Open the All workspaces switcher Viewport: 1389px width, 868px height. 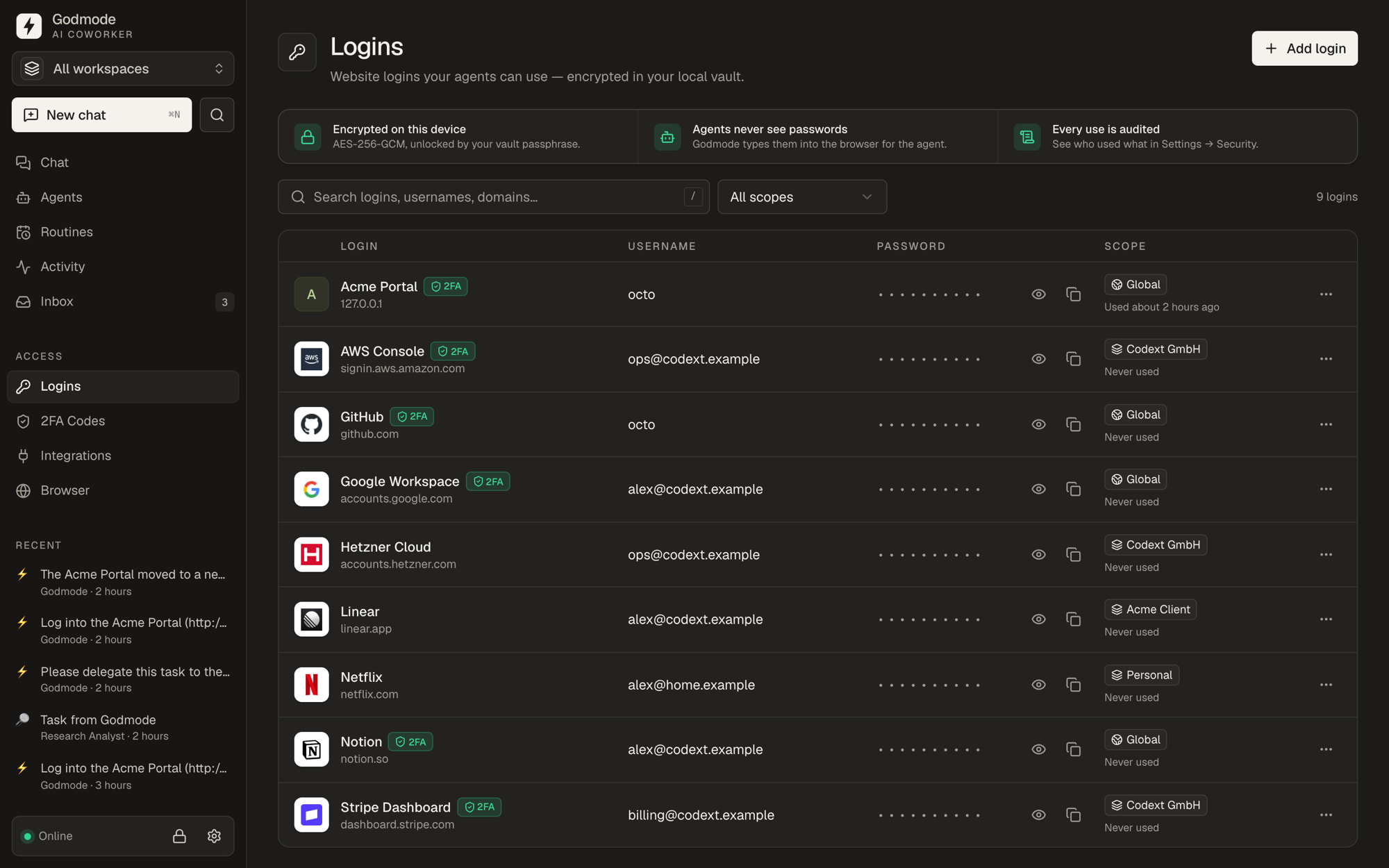click(123, 69)
